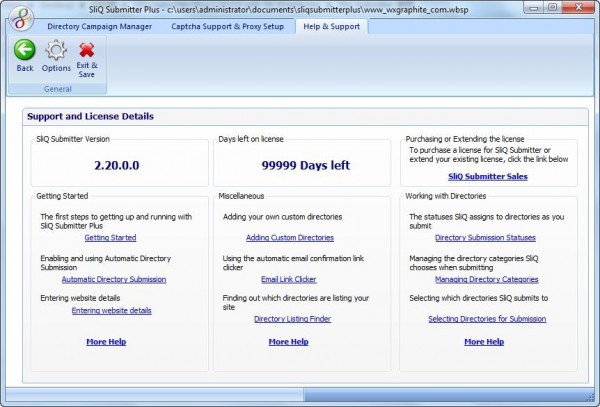Open the Options gear icon
Screen dimensions: 600x407
point(56,50)
